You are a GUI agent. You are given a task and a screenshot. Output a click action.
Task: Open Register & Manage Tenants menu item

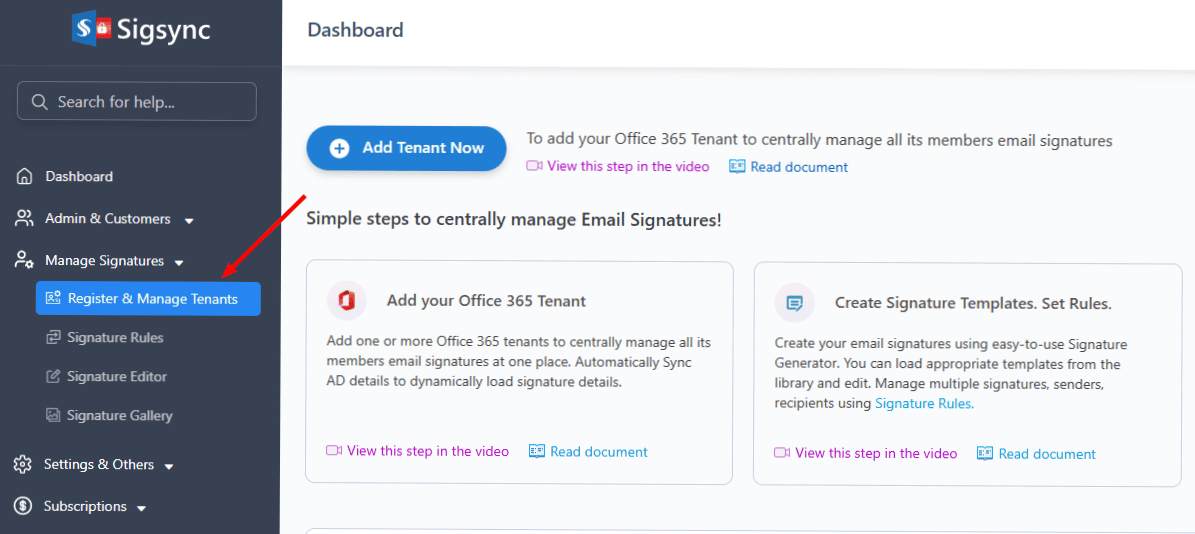pos(152,299)
